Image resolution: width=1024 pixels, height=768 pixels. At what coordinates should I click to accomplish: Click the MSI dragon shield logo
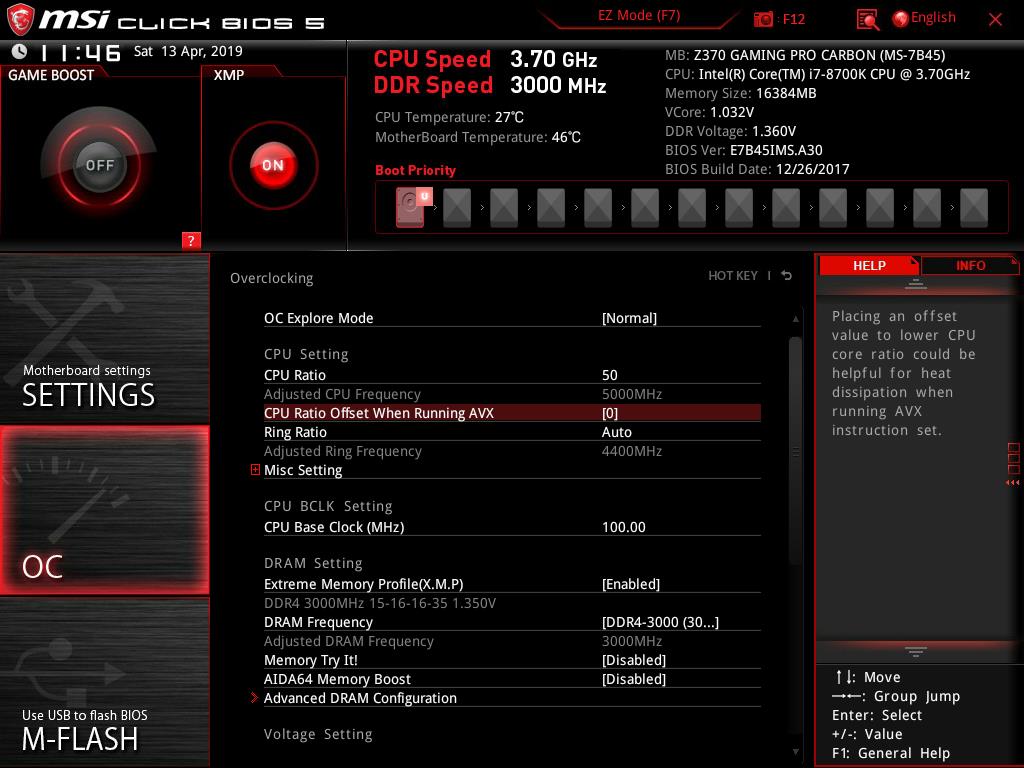(20, 19)
